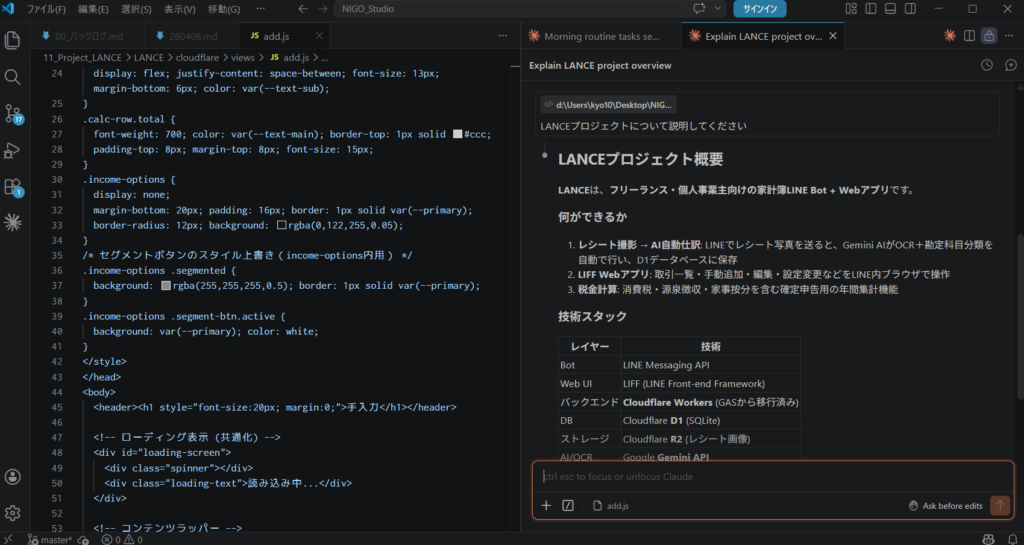Toggle the editor group lock icon
This screenshot has height=545, width=1024.
(x=988, y=36)
